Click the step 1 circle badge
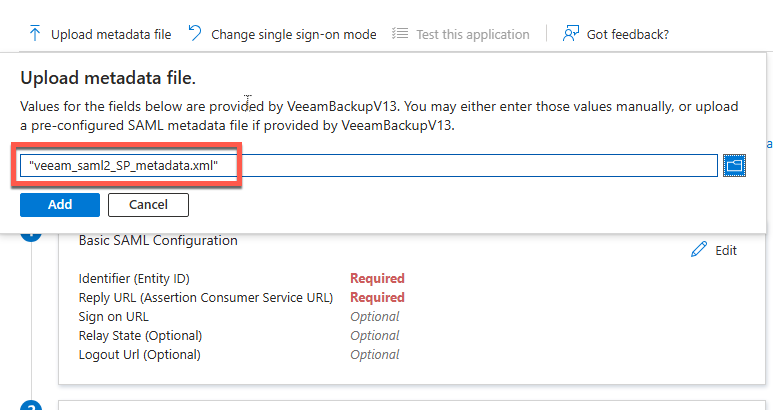The width and height of the screenshot is (773, 410). click(x=31, y=236)
